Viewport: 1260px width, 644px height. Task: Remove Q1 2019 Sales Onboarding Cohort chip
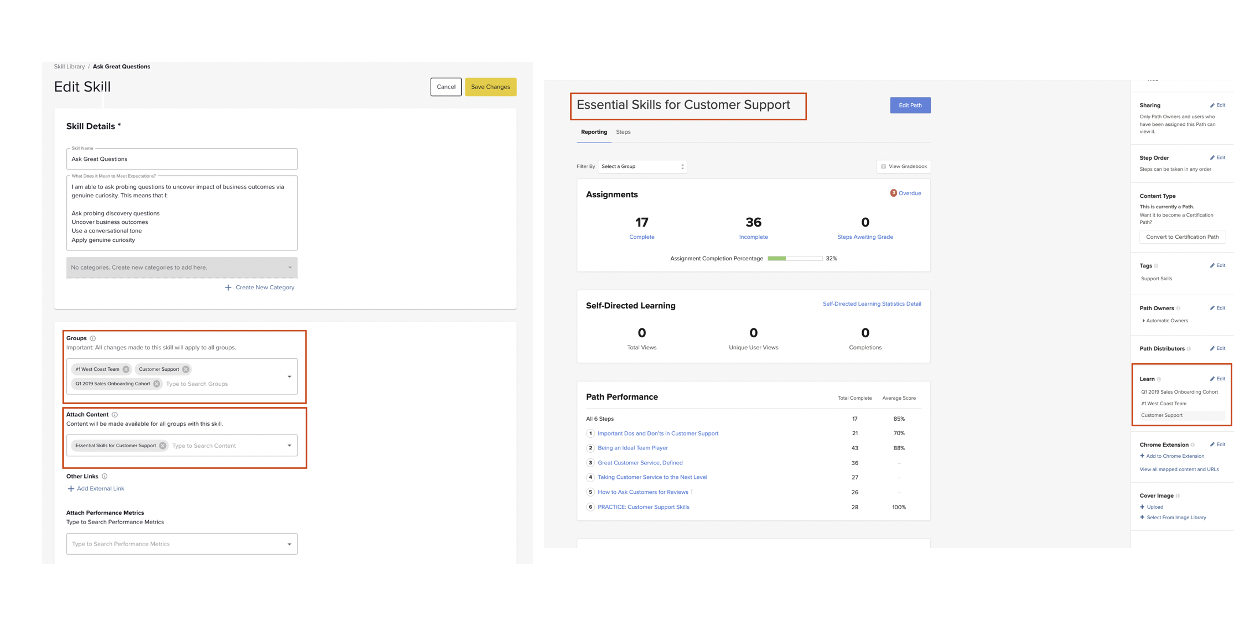click(157, 383)
